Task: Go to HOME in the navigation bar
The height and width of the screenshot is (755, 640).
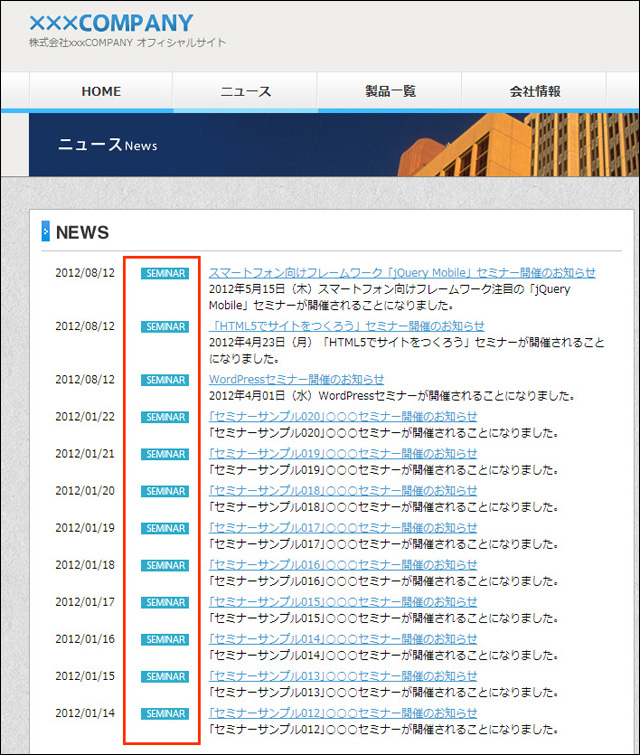Action: pos(101,91)
